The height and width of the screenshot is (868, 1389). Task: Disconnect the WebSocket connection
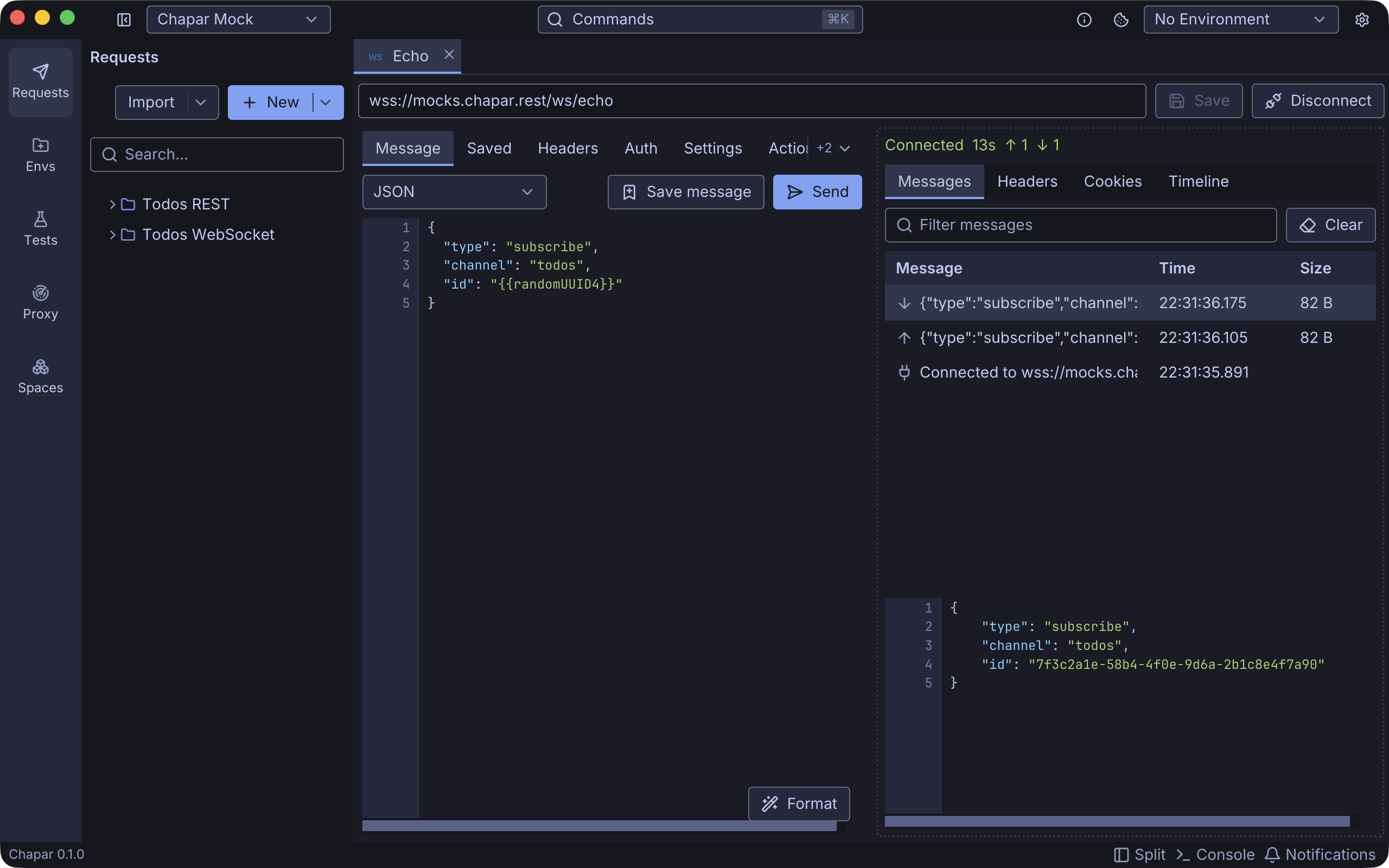(1318, 101)
